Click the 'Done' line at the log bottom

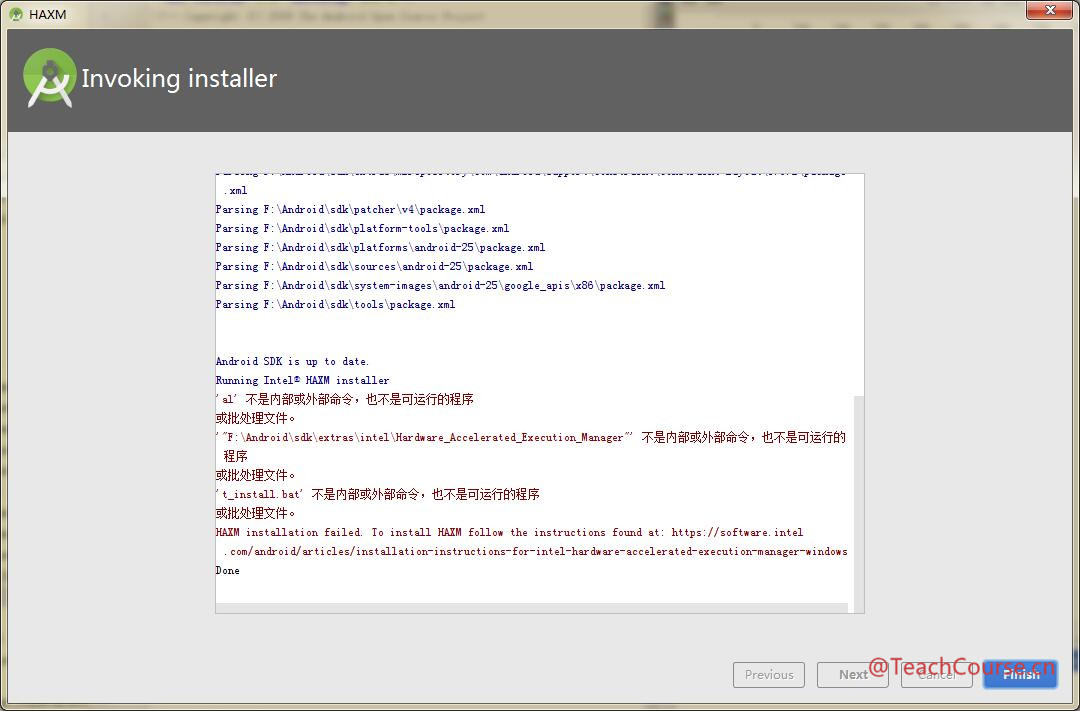point(226,570)
